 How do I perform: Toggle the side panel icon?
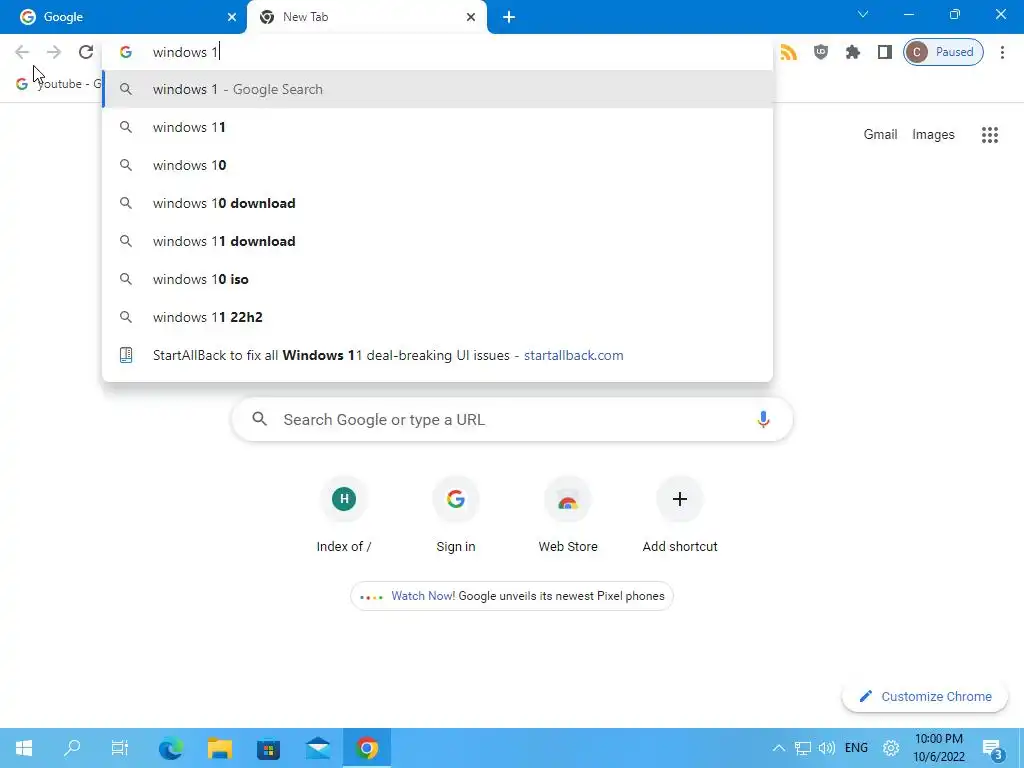pos(885,52)
